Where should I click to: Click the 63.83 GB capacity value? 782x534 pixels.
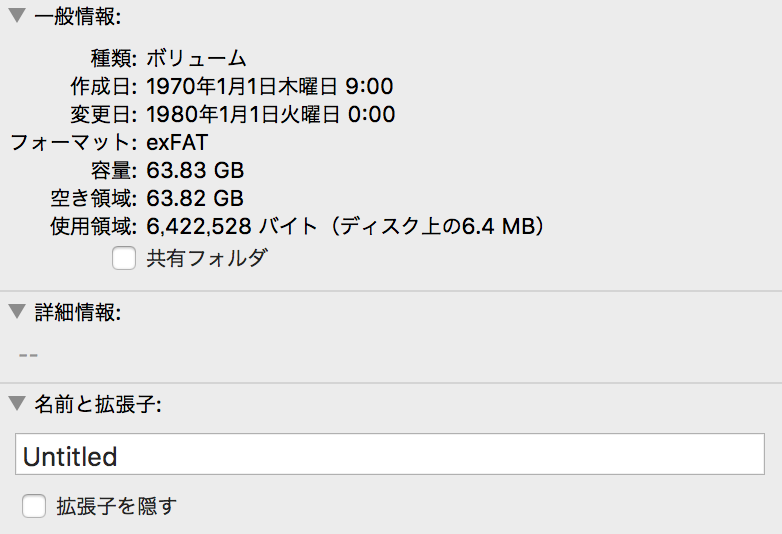[x=195, y=171]
